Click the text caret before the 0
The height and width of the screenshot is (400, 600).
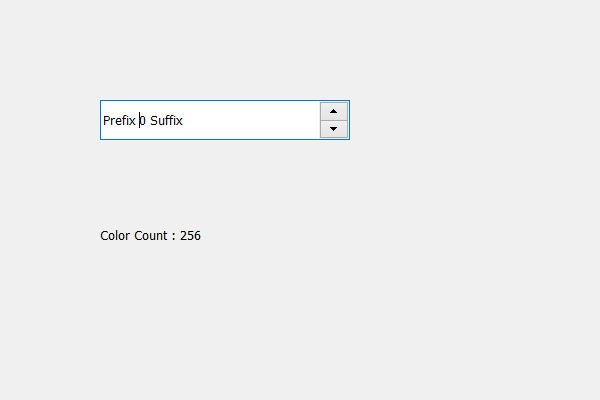tap(139, 120)
